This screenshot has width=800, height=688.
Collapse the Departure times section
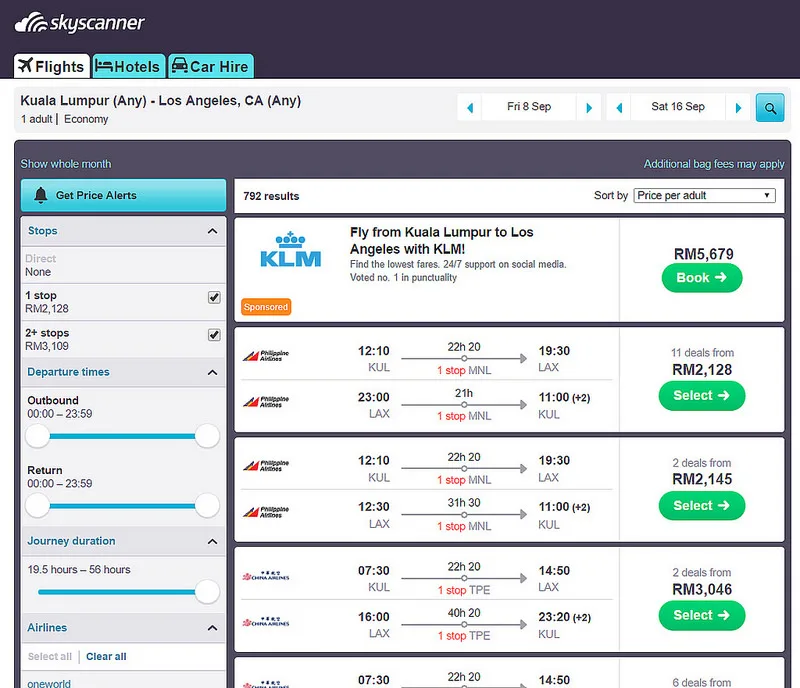point(212,372)
